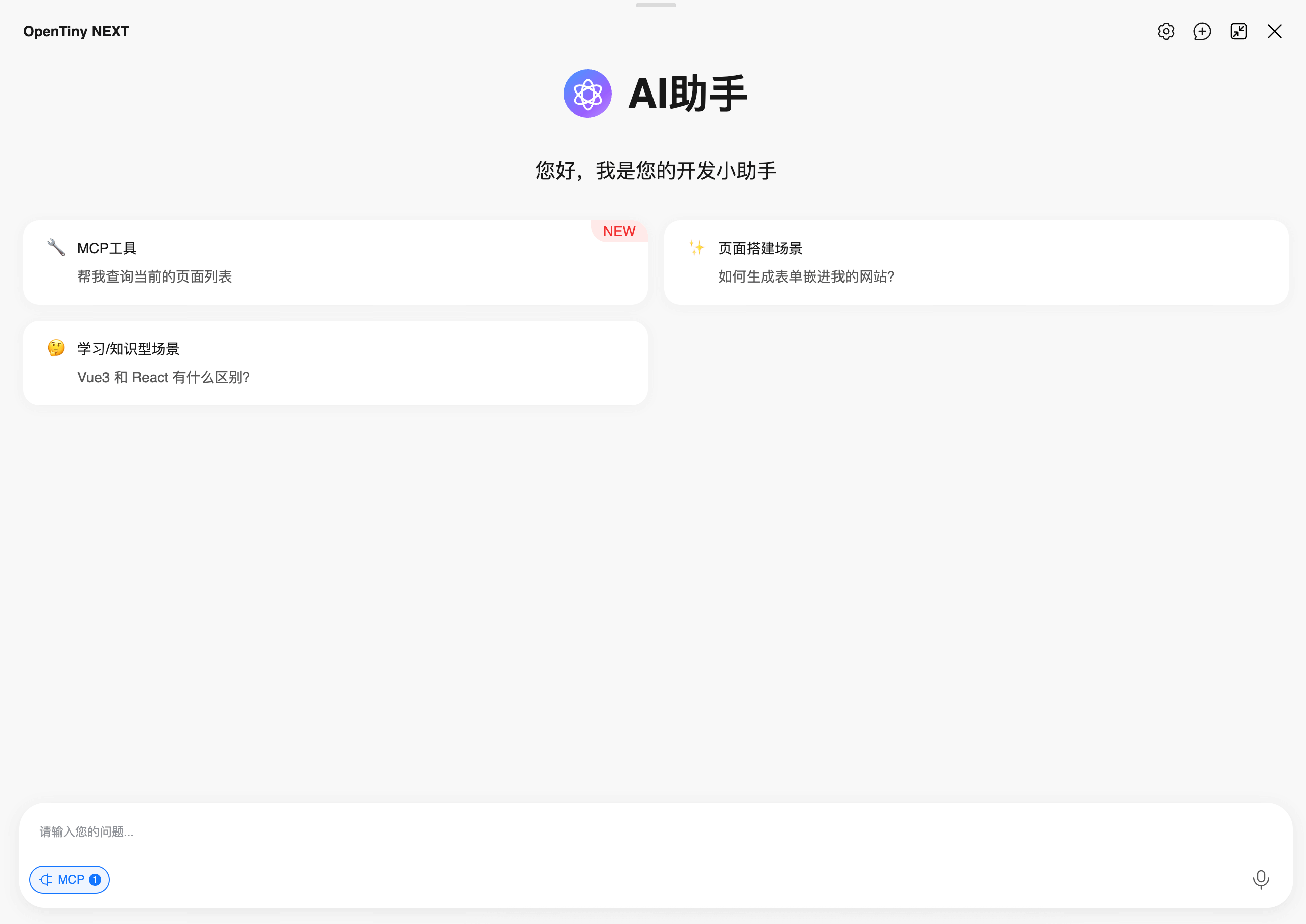Click the thinking emoji on 学习/知识型场景 card
This screenshot has width=1306, height=924.
[55, 348]
